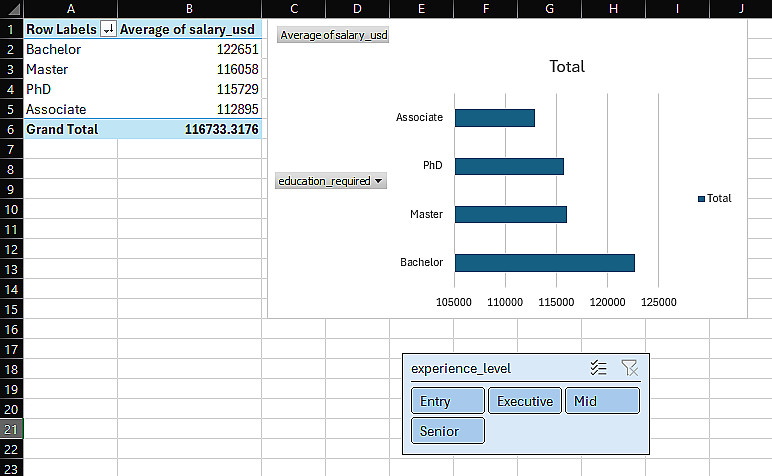Click the Bachelor category axis label
Screen dimensions: 772x476
pos(421,262)
